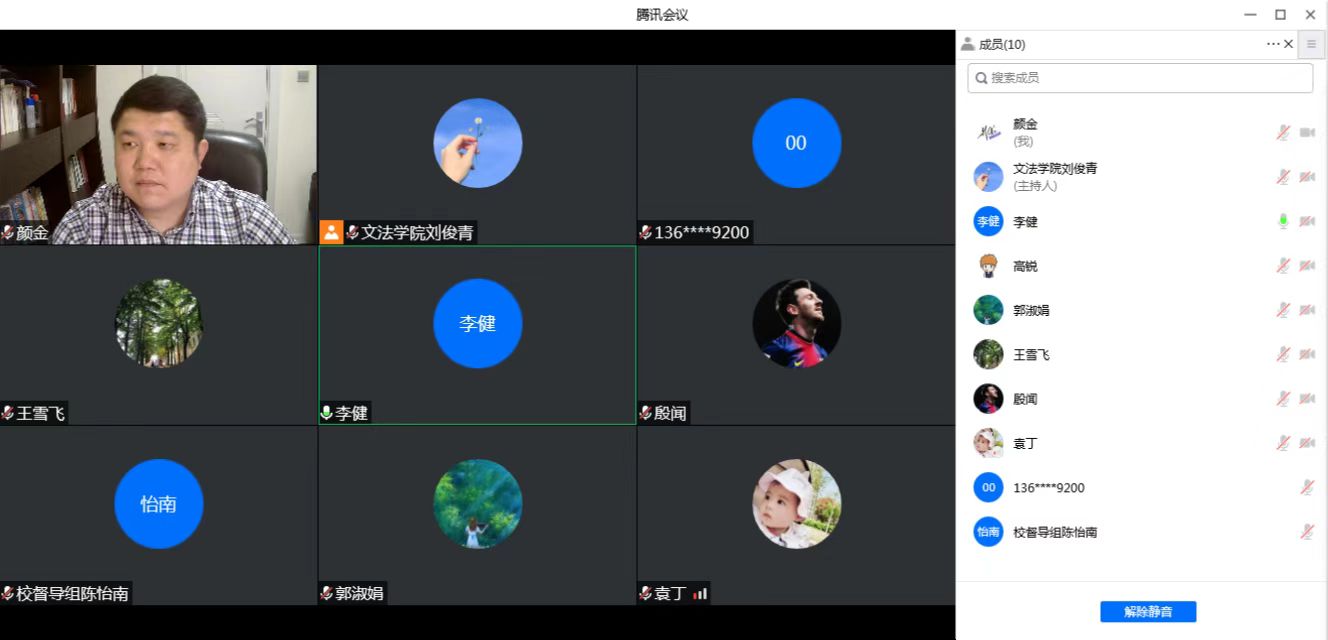Open the hamburger menu at panel top right
The height and width of the screenshot is (640, 1328).
[x=1312, y=44]
